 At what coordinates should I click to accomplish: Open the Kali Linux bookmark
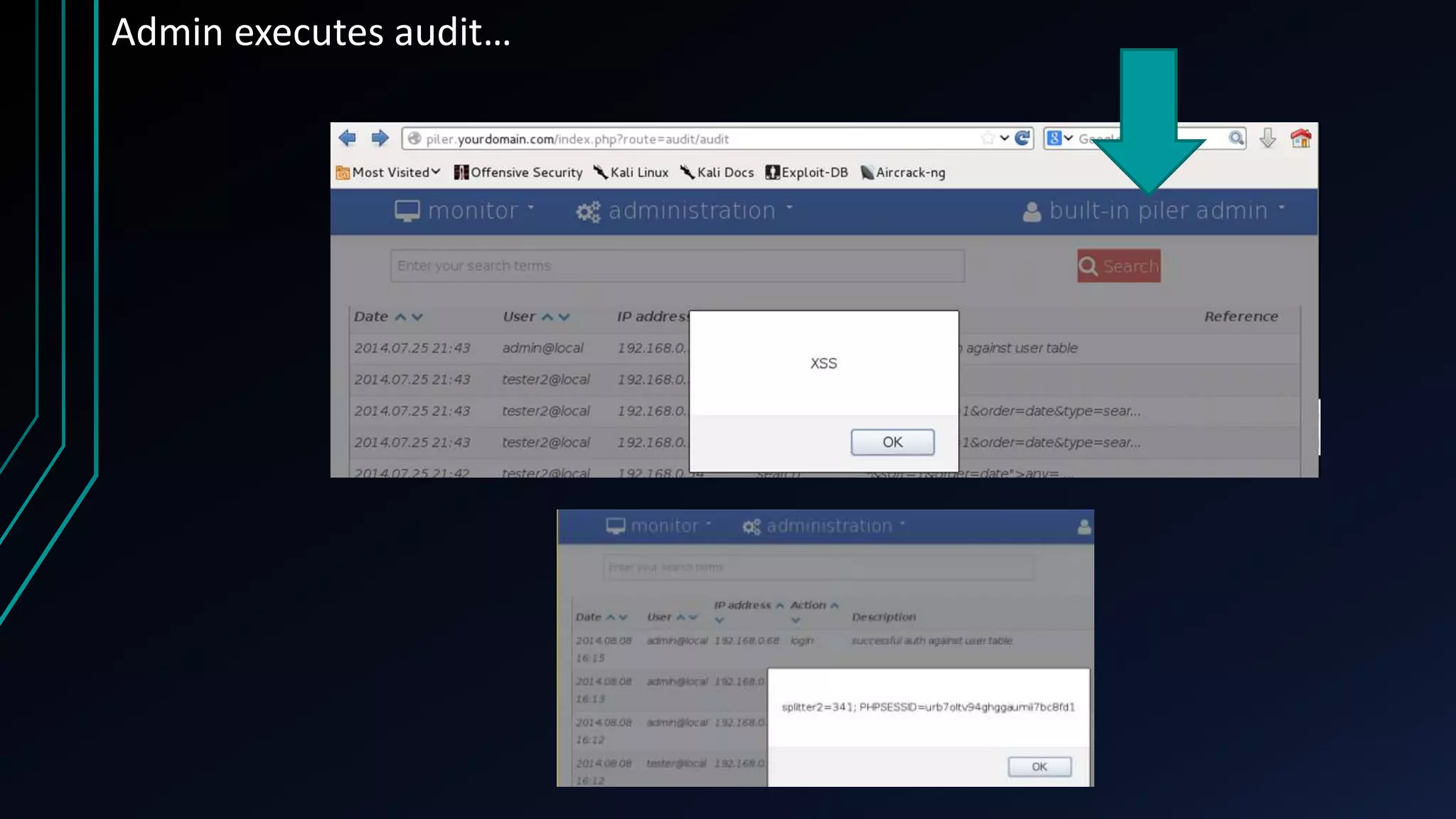[631, 172]
